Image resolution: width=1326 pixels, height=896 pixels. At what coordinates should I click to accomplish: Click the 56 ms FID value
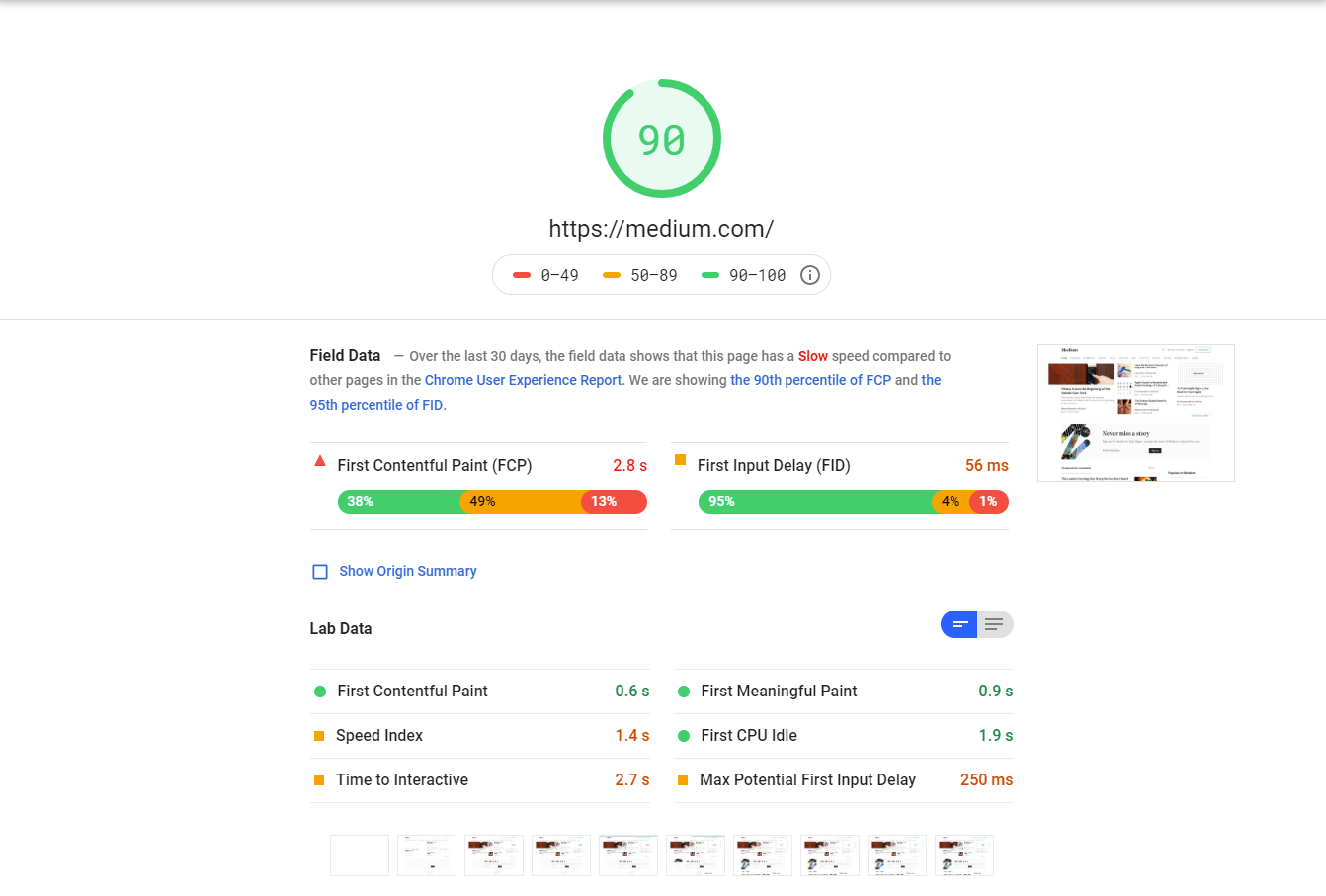coord(987,465)
